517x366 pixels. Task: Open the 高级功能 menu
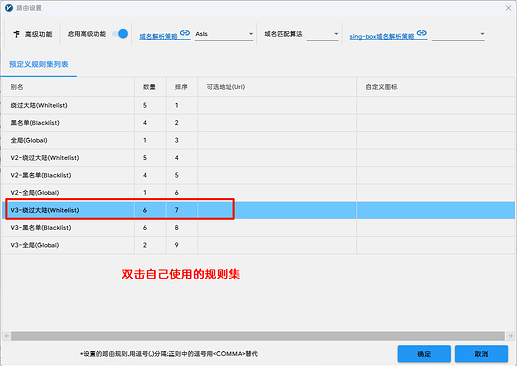33,34
